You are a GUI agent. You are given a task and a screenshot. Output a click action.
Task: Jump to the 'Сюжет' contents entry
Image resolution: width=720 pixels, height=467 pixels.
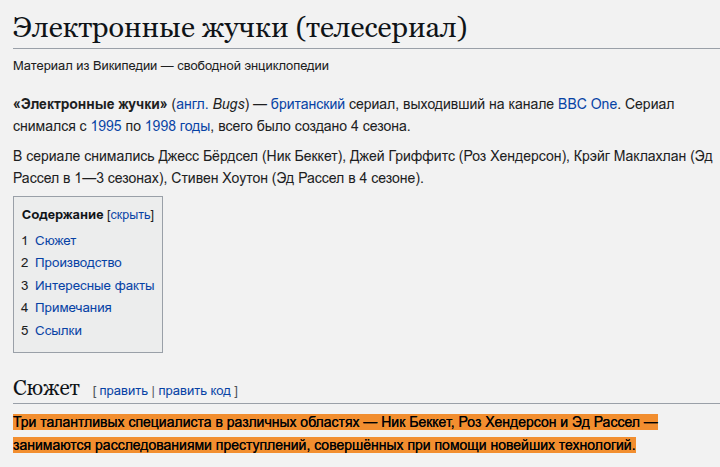56,241
